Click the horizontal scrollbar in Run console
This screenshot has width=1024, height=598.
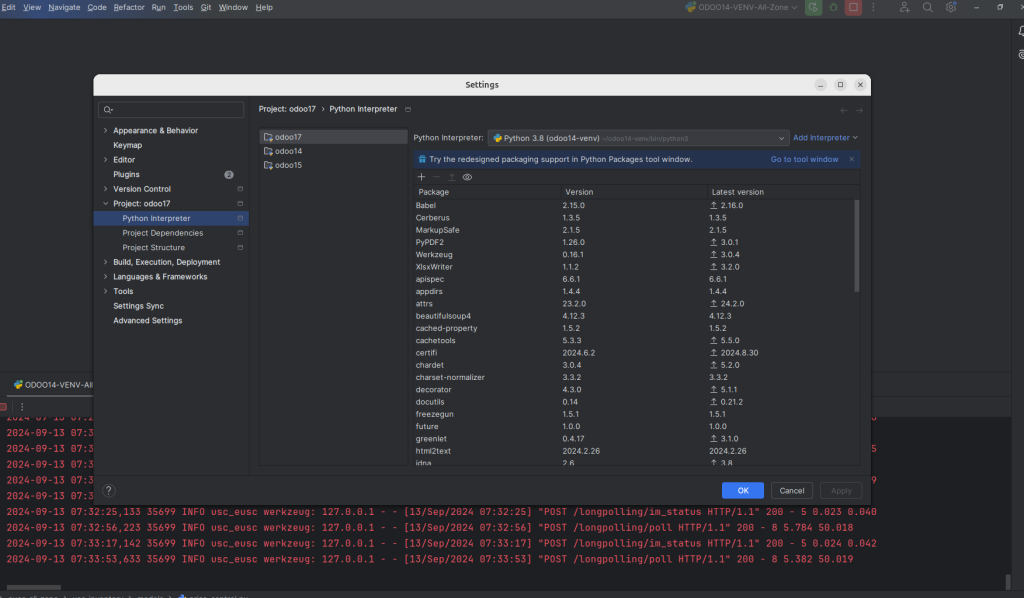coord(33,587)
